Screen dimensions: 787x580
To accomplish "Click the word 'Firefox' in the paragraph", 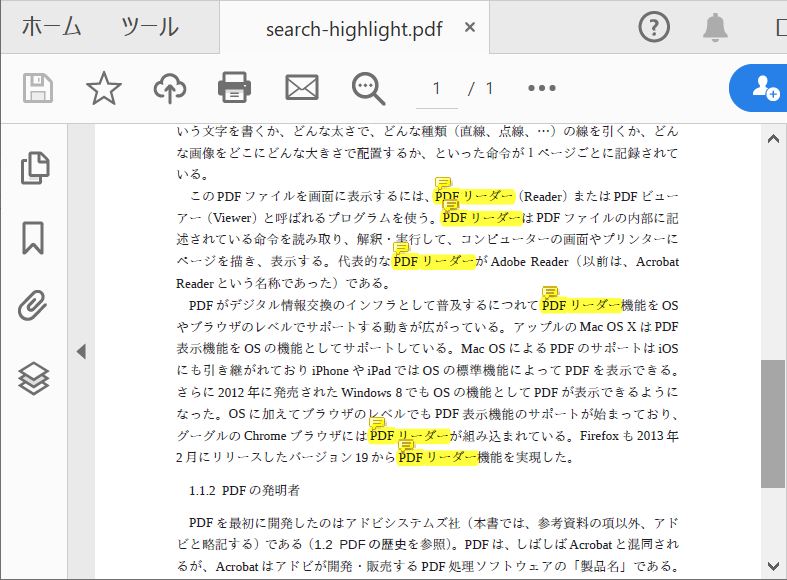I will [599, 436].
